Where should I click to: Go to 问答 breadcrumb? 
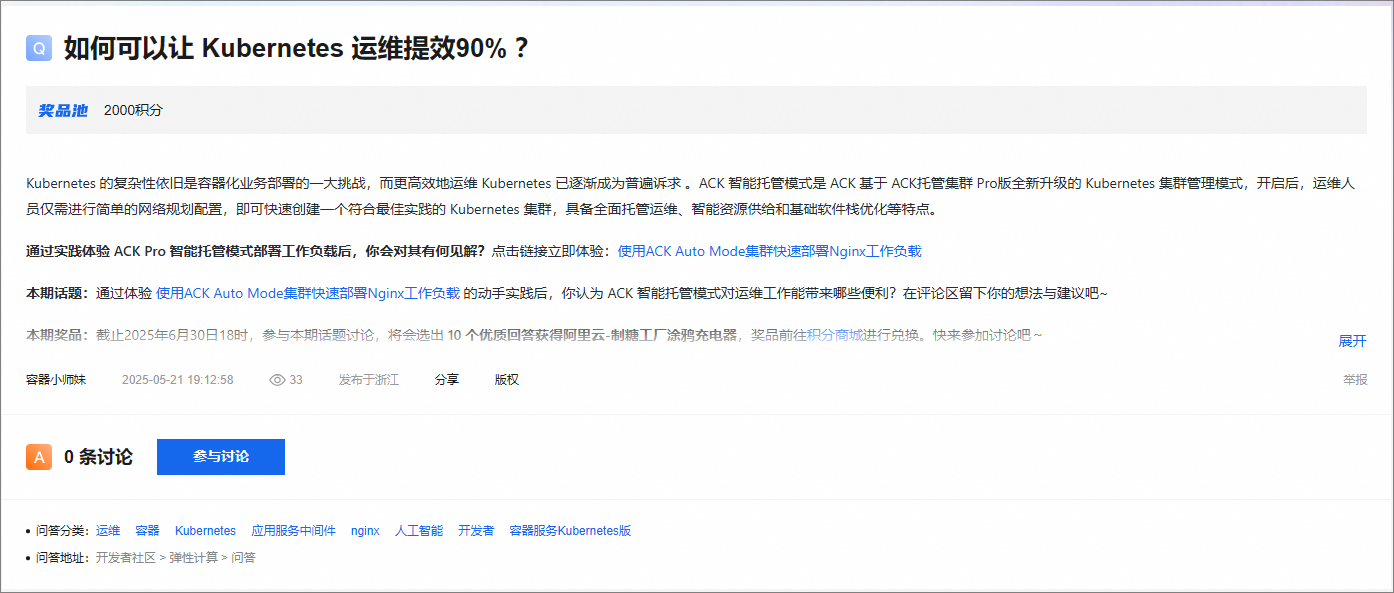(244, 558)
